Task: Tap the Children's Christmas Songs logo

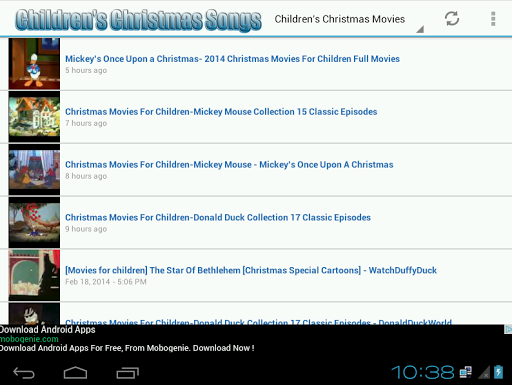Action: 138,19
